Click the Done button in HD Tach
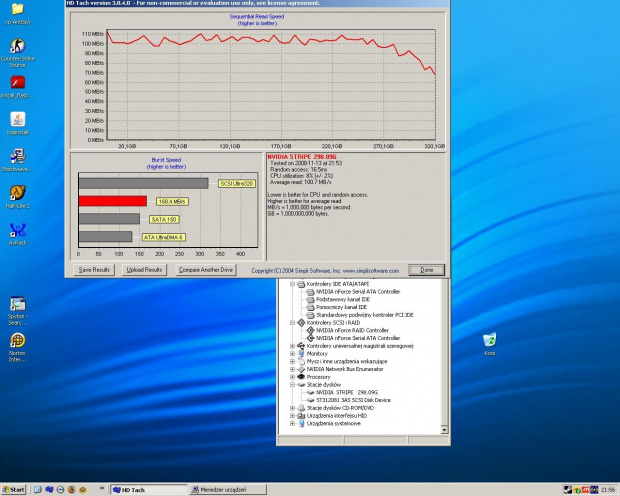Screen dimensions: 620x496 click(427, 270)
